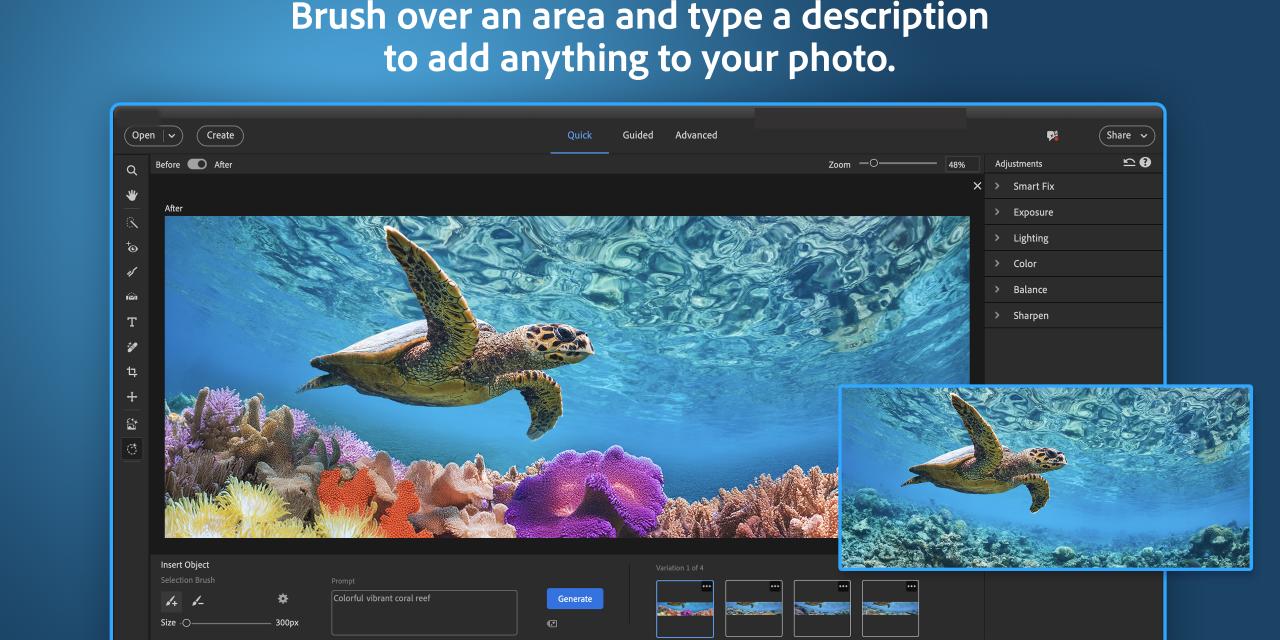Click the 'Insert Object' panel heading

pyautogui.click(x=185, y=565)
